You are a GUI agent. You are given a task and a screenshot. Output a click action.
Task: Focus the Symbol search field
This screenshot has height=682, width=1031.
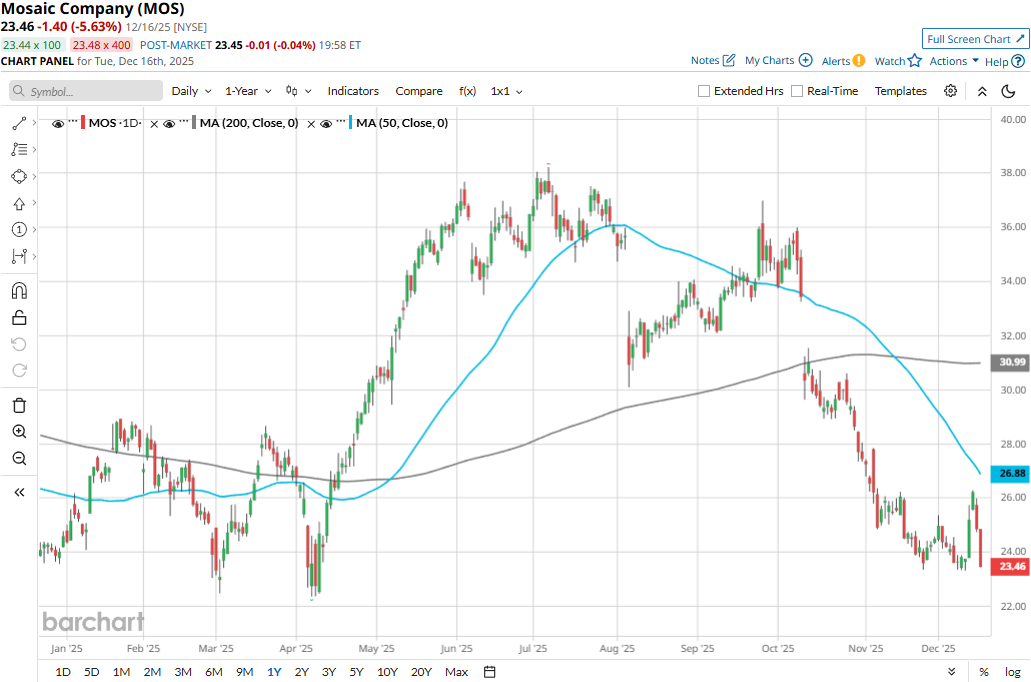point(86,91)
